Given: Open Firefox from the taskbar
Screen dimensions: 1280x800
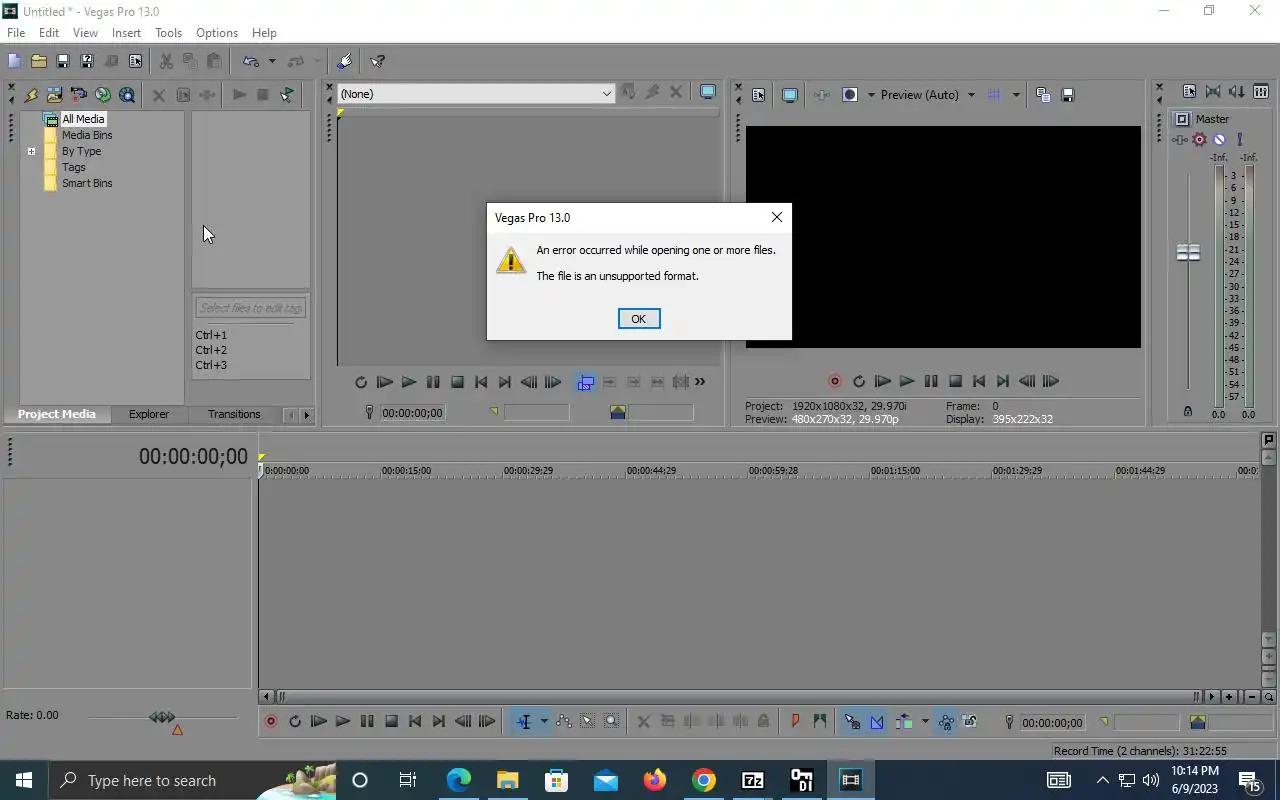Looking at the screenshot, I should pos(655,780).
